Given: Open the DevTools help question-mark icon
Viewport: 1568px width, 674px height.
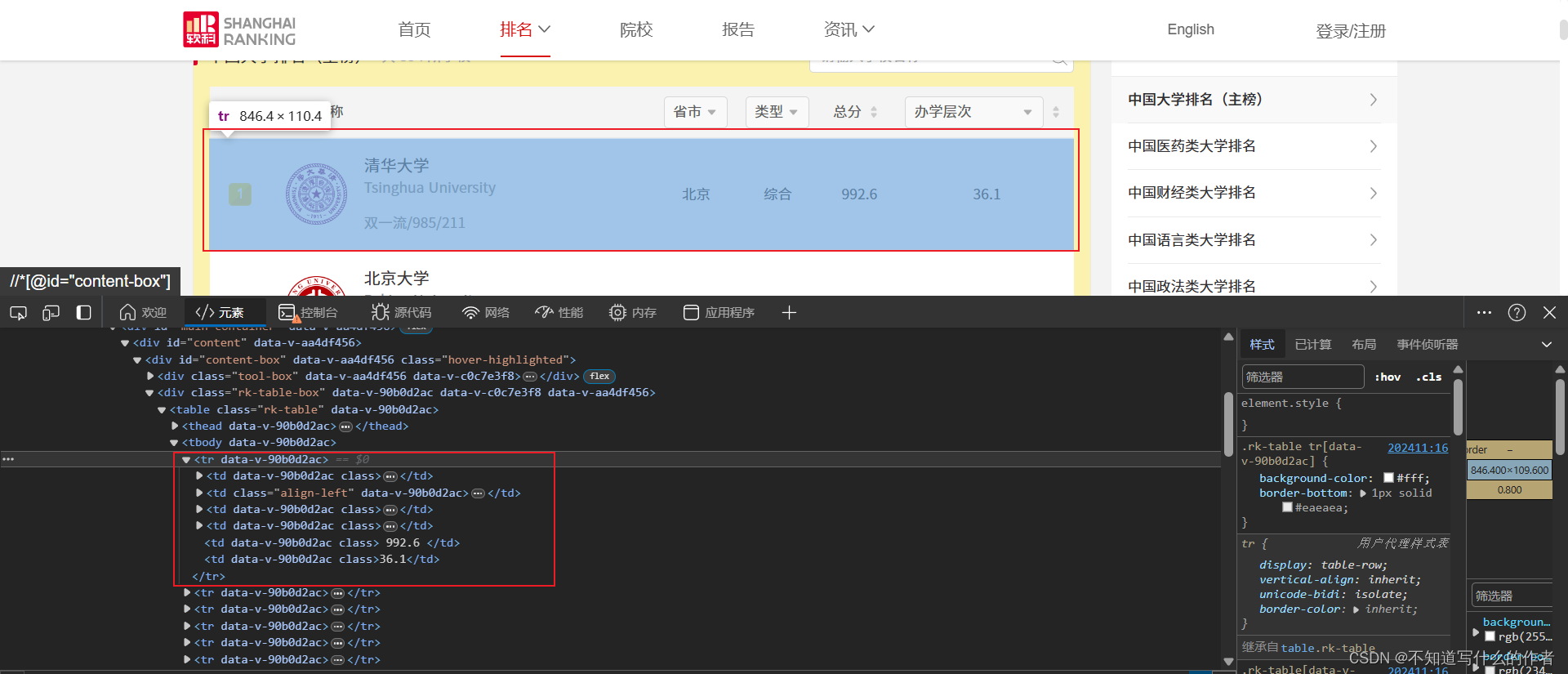Looking at the screenshot, I should coord(1517,313).
